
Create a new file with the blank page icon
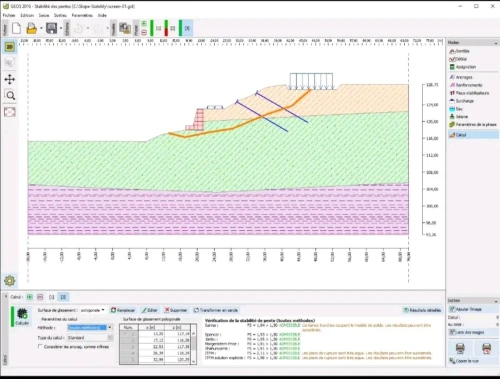pos(16,28)
